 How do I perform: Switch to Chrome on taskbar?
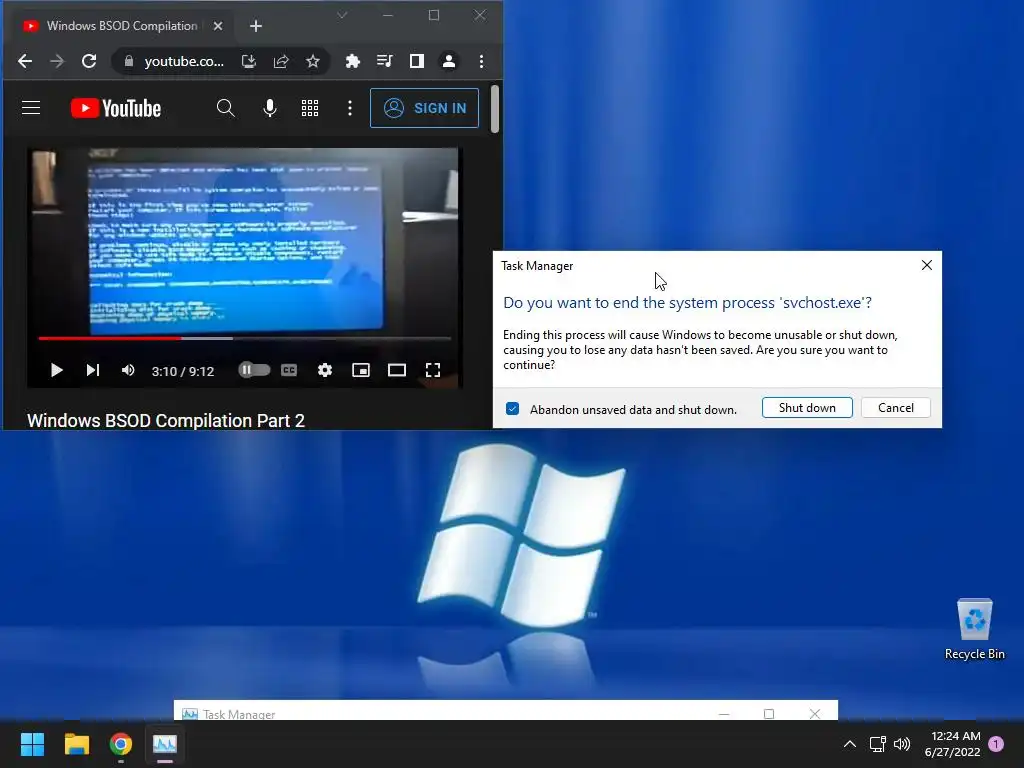coord(121,744)
